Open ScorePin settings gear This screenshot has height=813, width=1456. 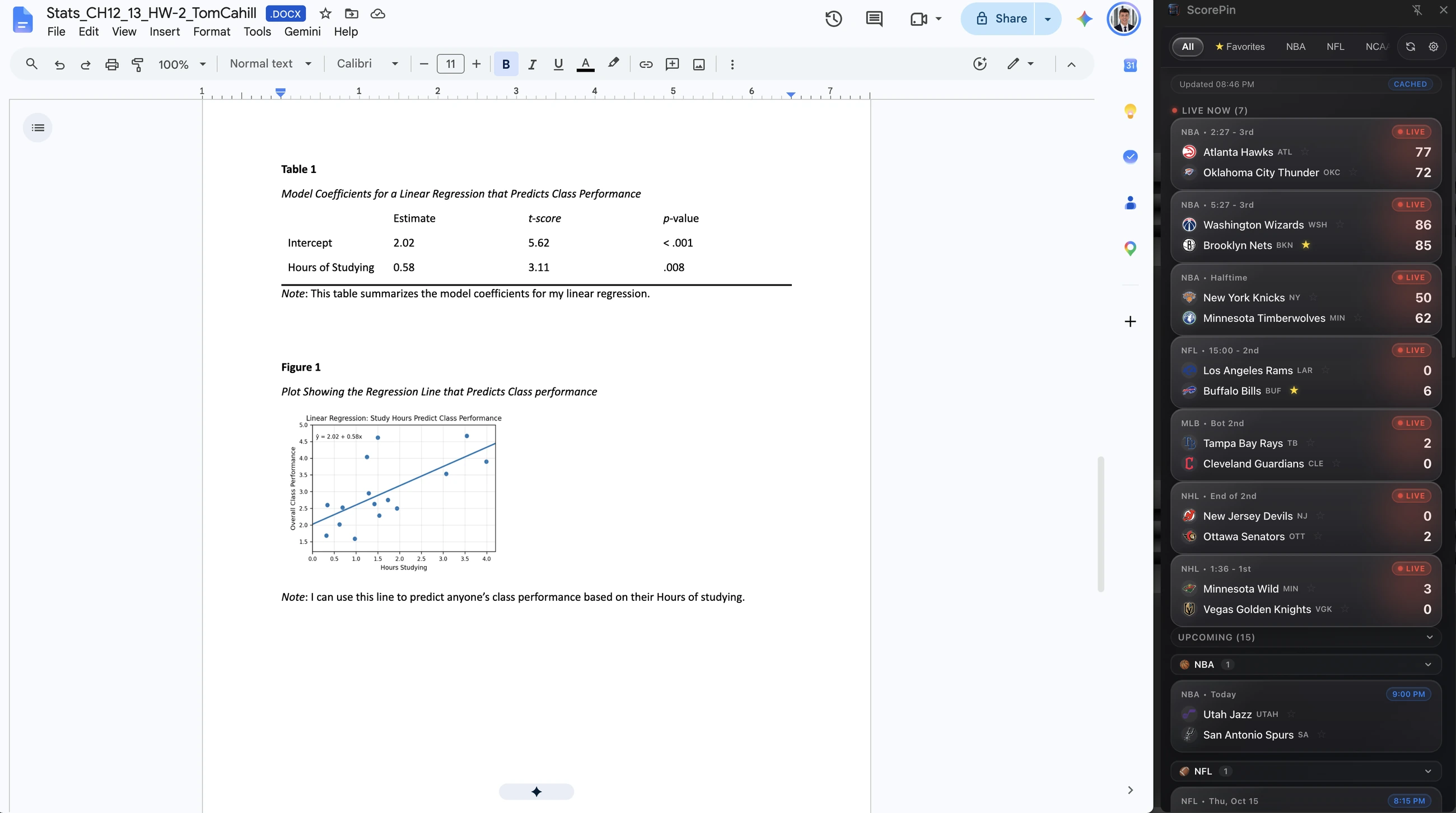[x=1434, y=46]
